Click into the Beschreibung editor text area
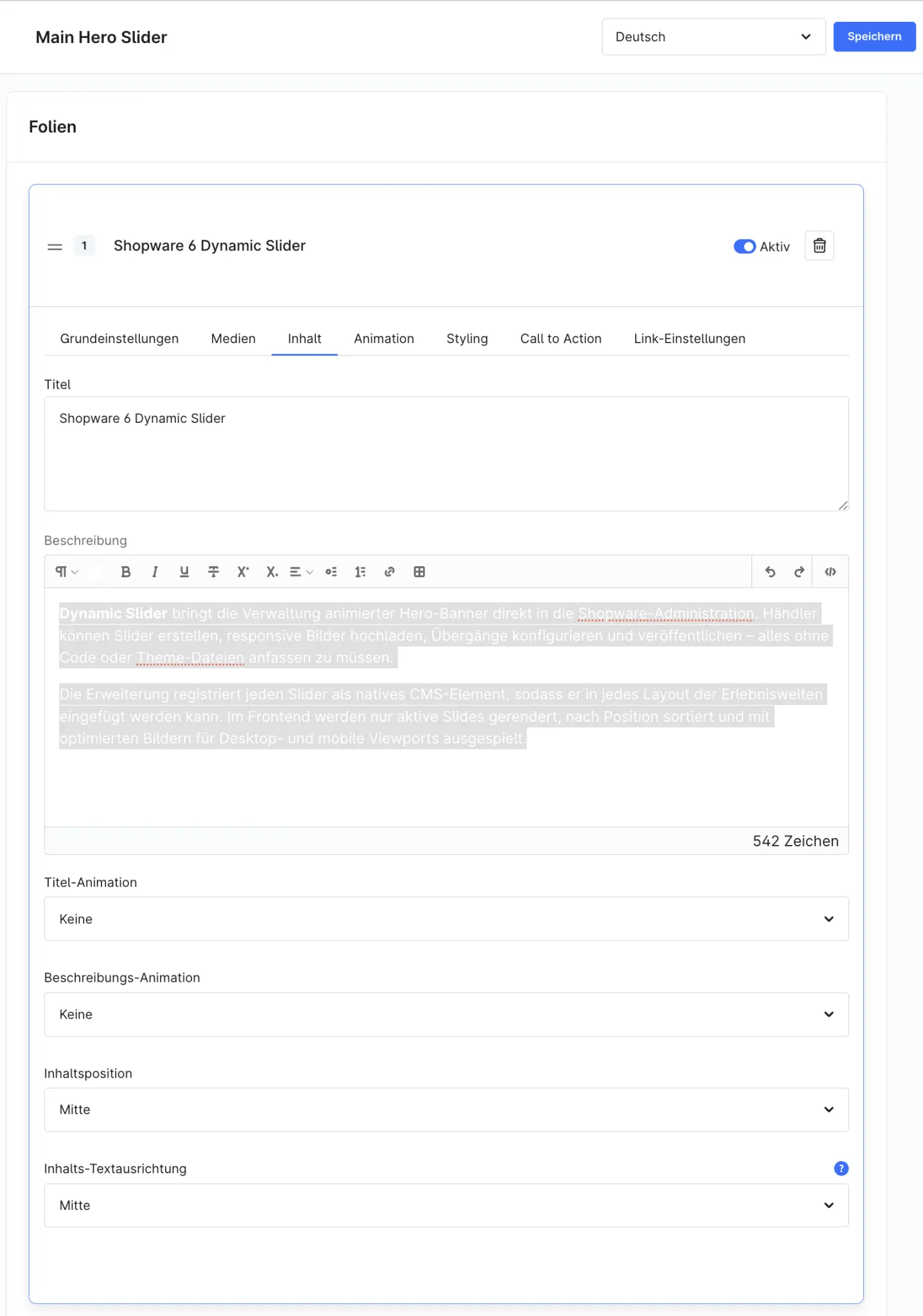 [446, 707]
